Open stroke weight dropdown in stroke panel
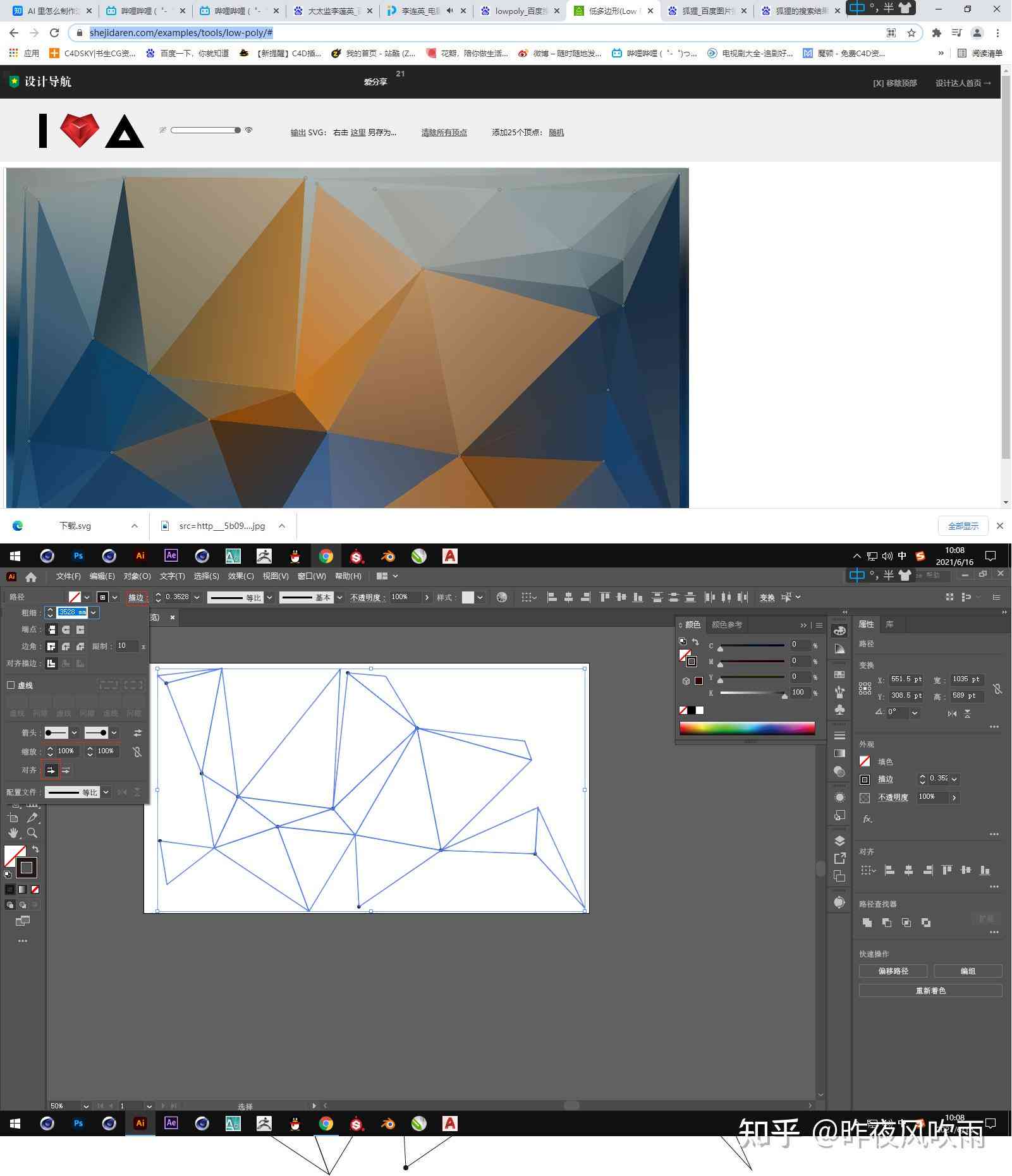The image size is (1012, 1176). (94, 612)
